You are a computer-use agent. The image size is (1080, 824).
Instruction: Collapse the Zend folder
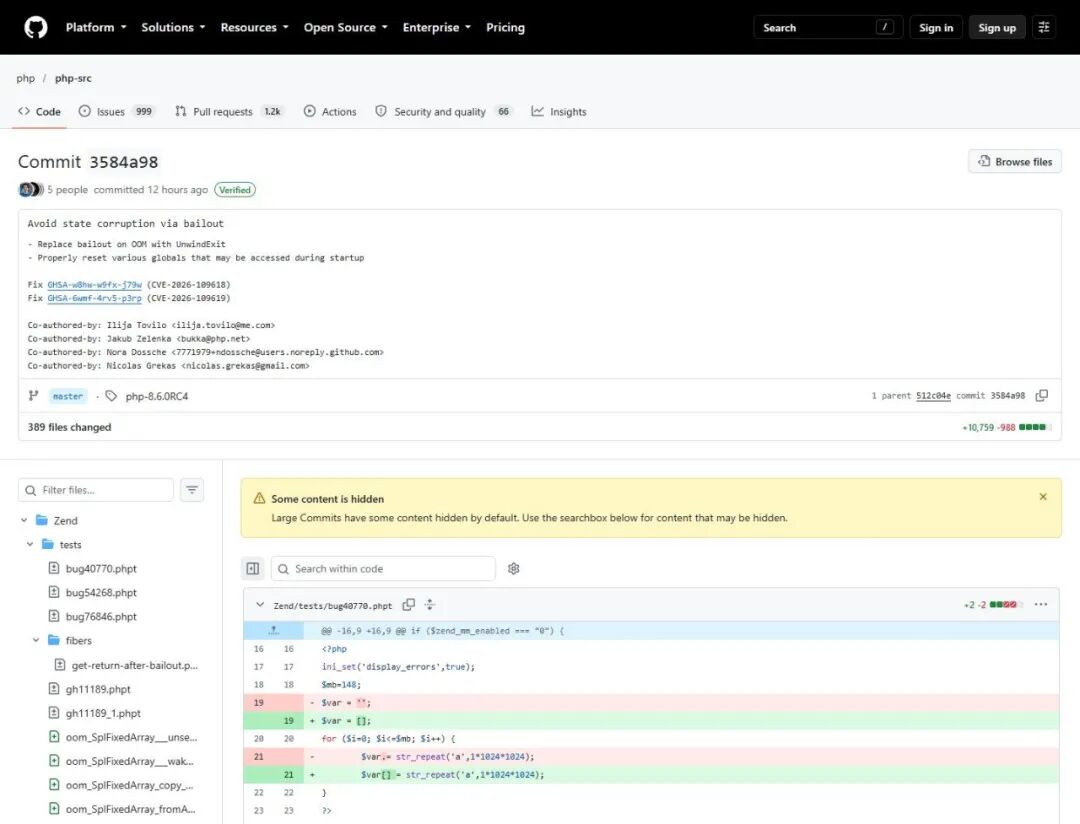click(24, 520)
